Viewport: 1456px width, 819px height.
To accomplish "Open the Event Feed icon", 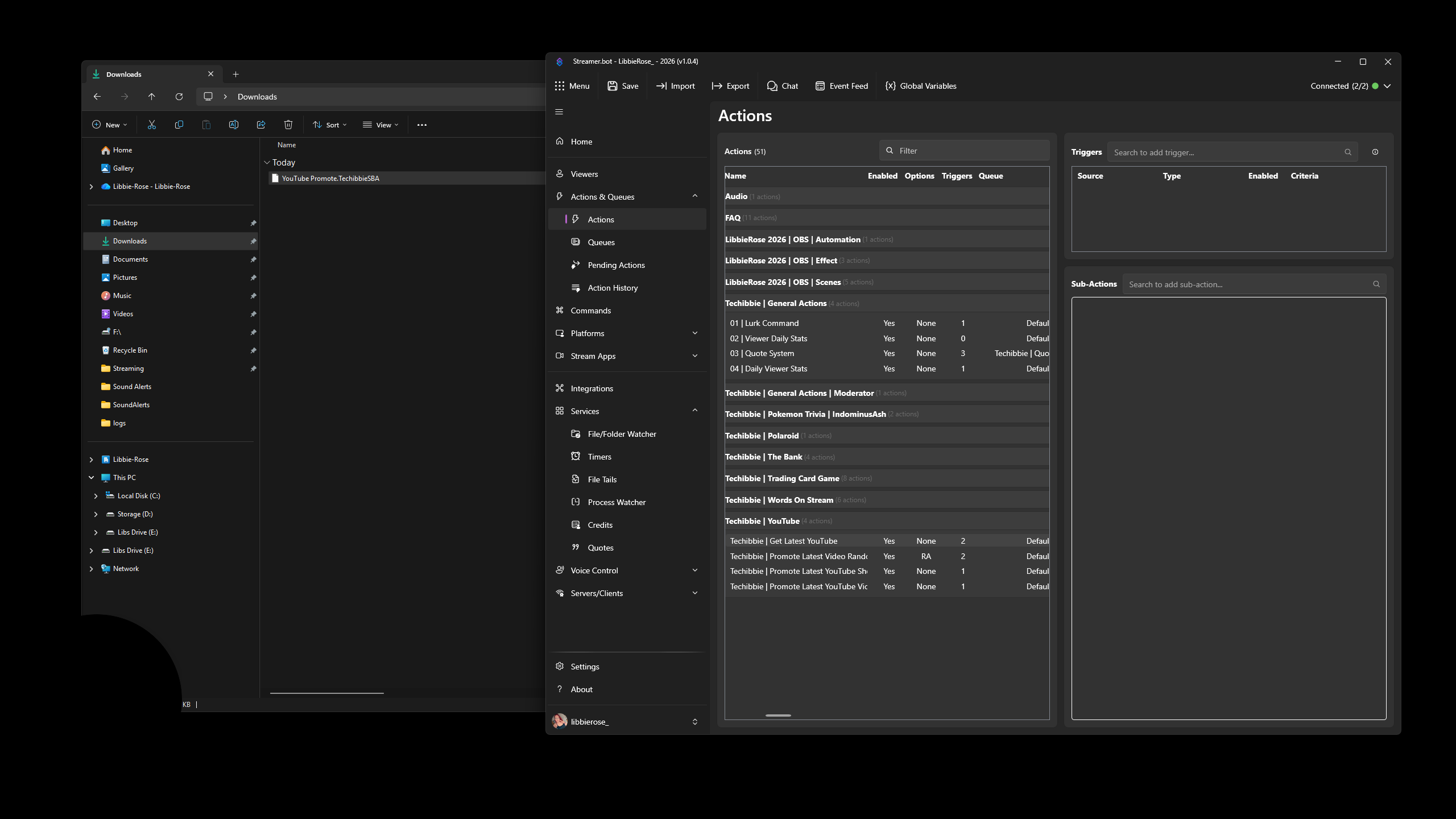I will tap(820, 86).
